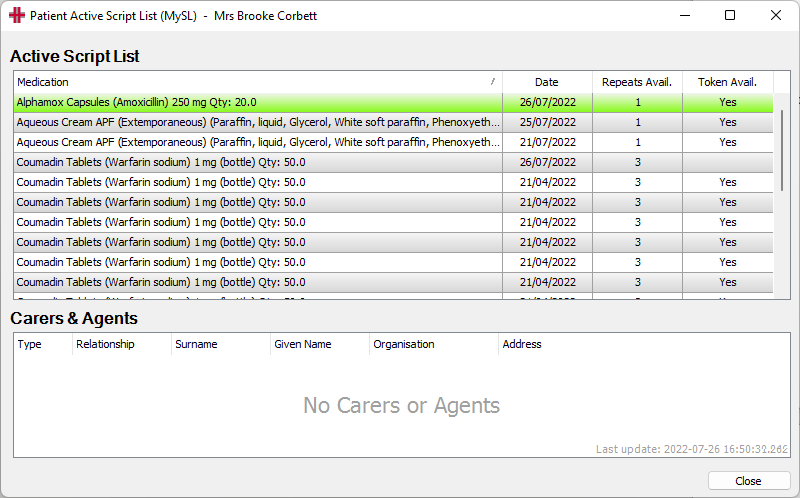The height and width of the screenshot is (498, 800).
Task: Click the Close button
Action: pyautogui.click(x=748, y=481)
